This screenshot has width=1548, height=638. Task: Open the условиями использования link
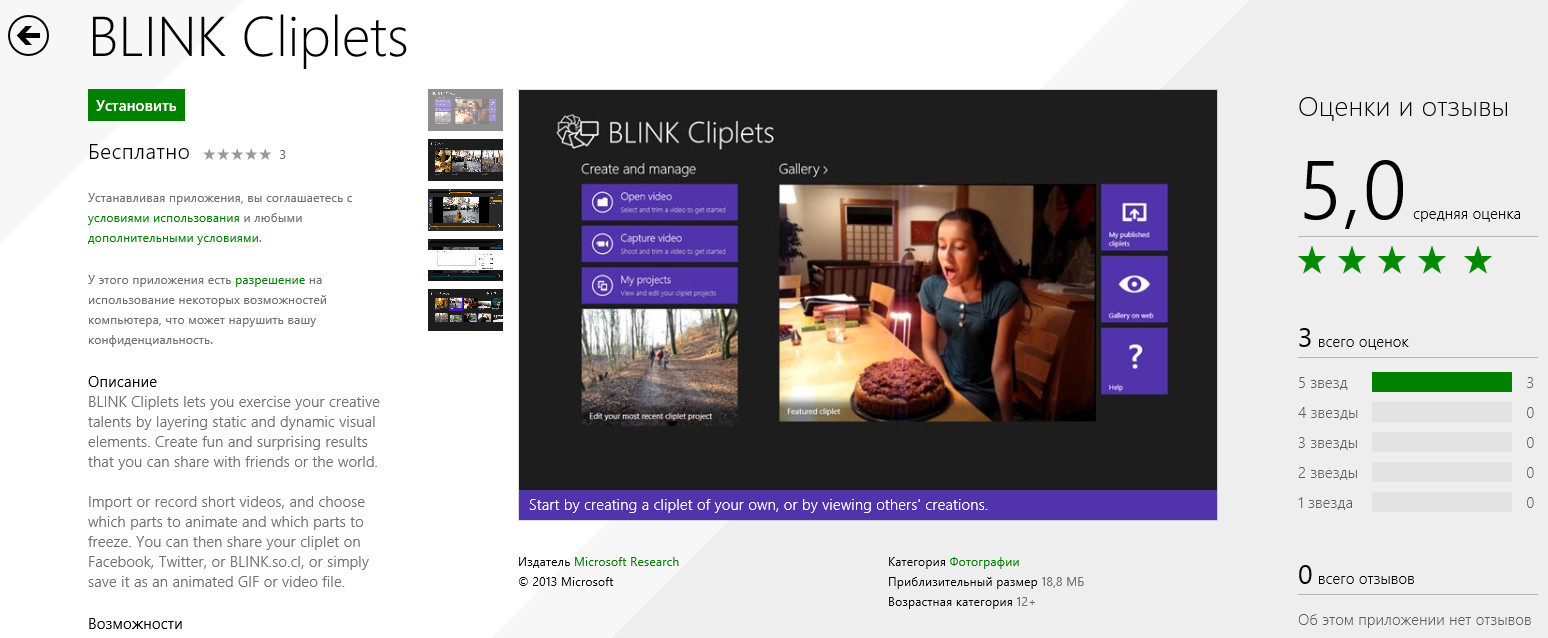tap(163, 218)
